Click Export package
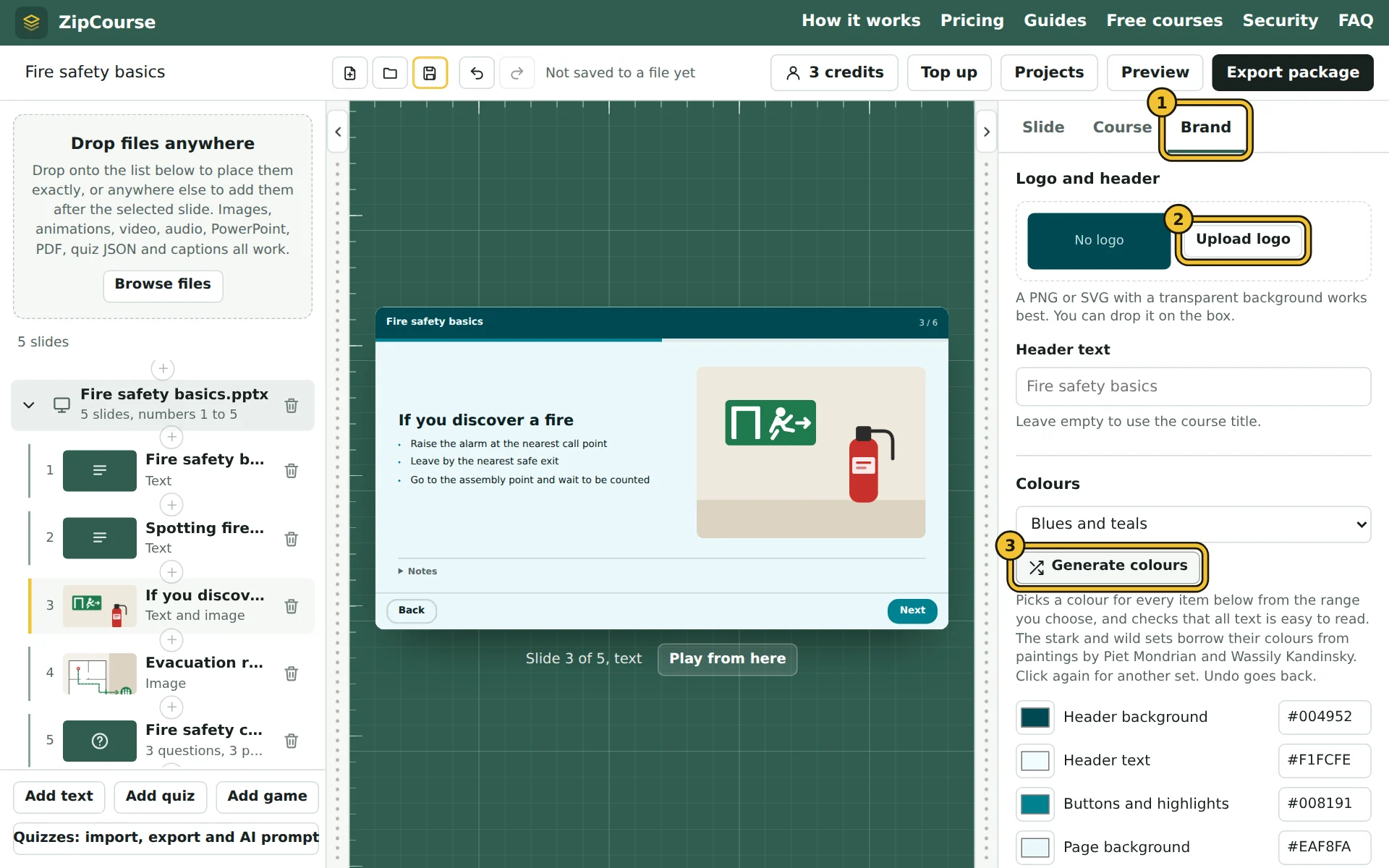The width and height of the screenshot is (1389, 868). [x=1293, y=73]
